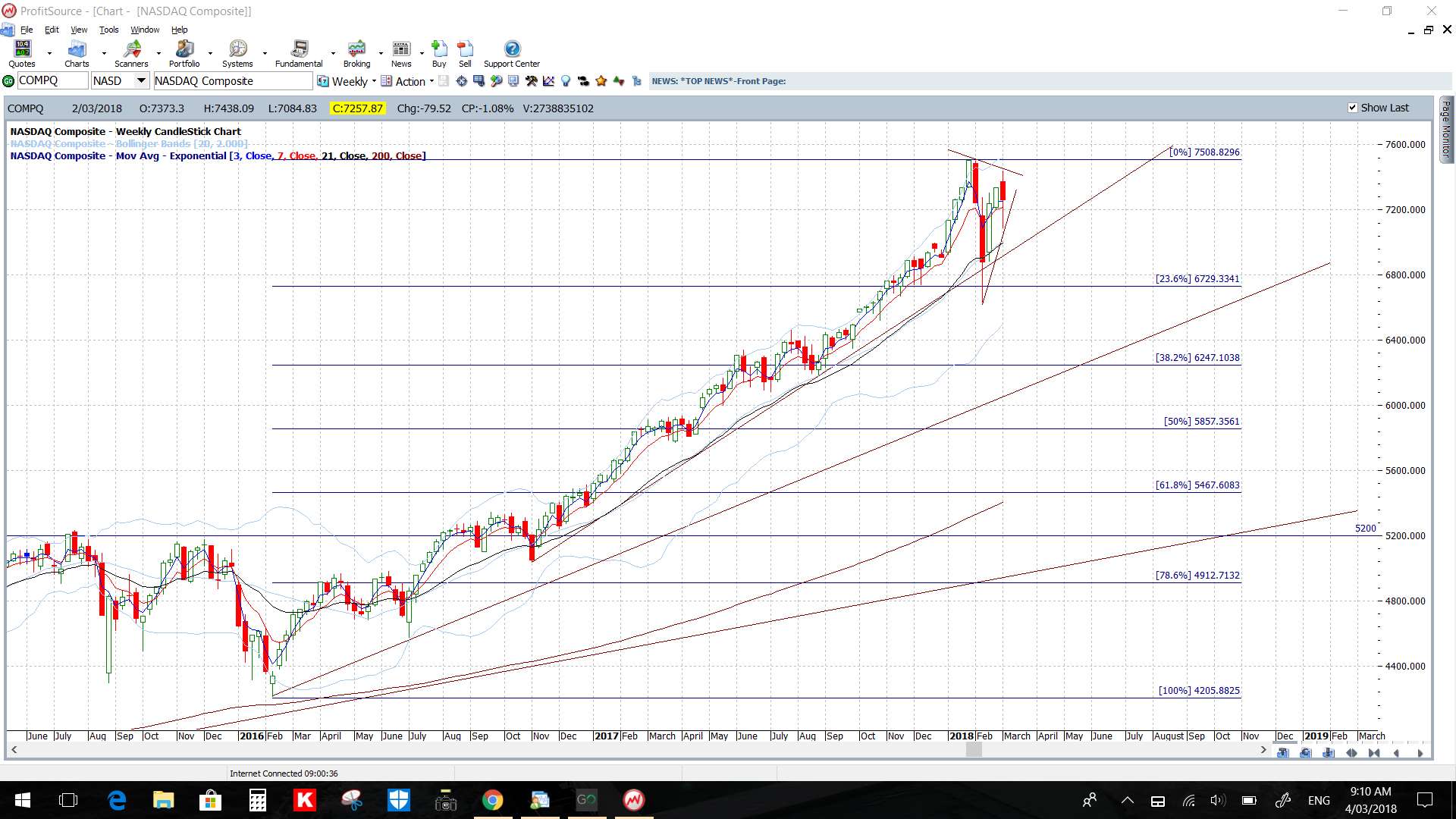Image resolution: width=1456 pixels, height=819 pixels.
Task: Click the expand horizontally diamond arrows icon
Action: (x=1351, y=753)
